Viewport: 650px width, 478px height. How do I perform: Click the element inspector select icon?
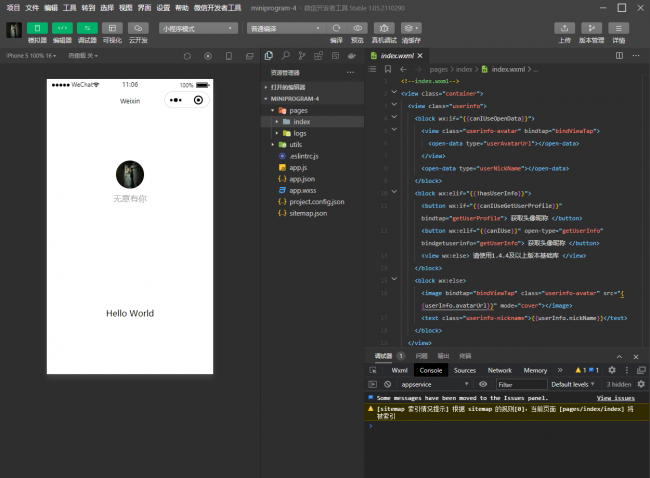[x=373, y=370]
